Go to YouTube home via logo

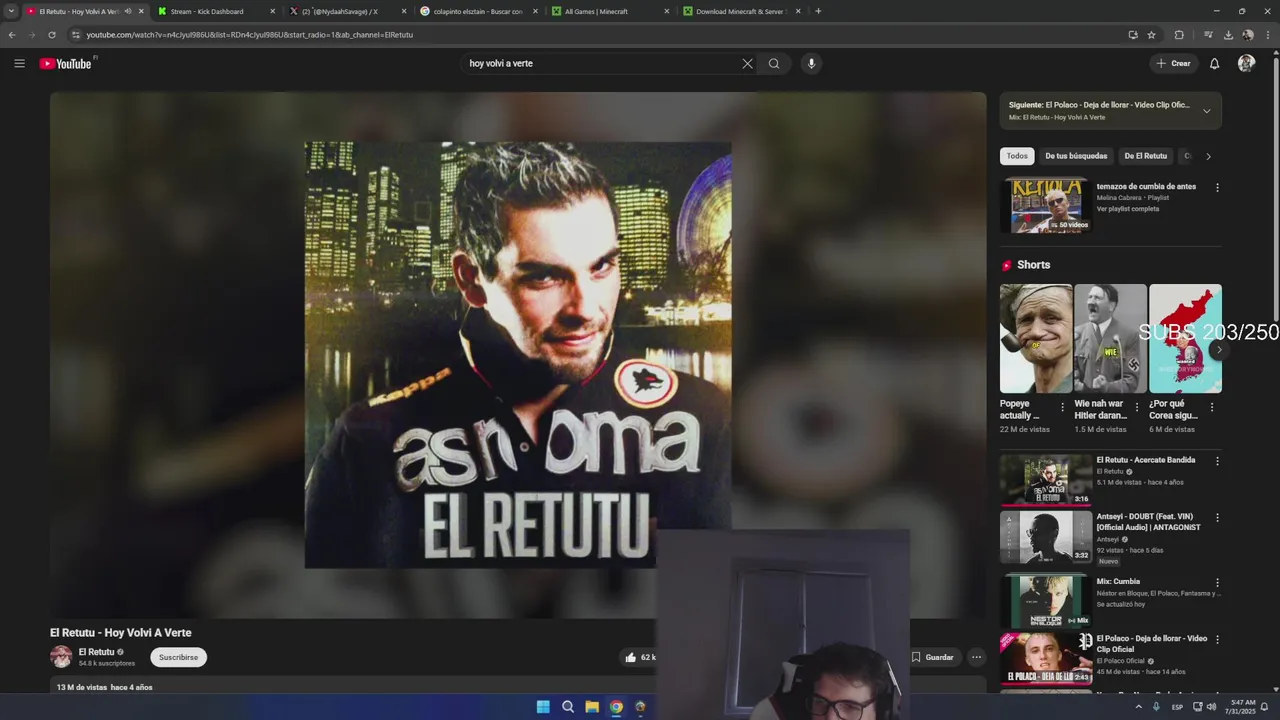66,63
